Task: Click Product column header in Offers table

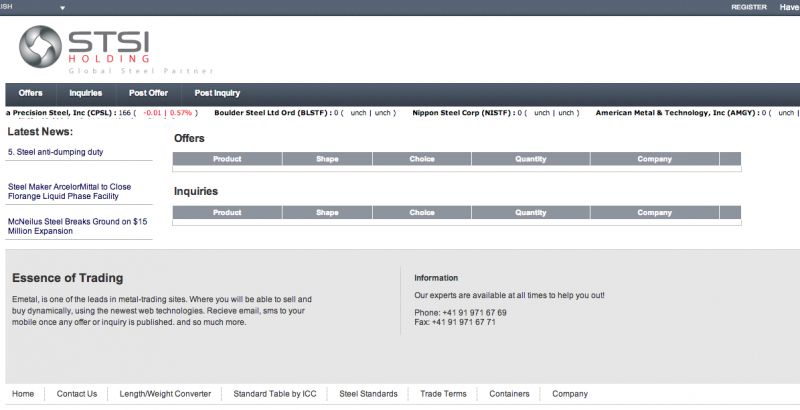Action: (x=227, y=158)
